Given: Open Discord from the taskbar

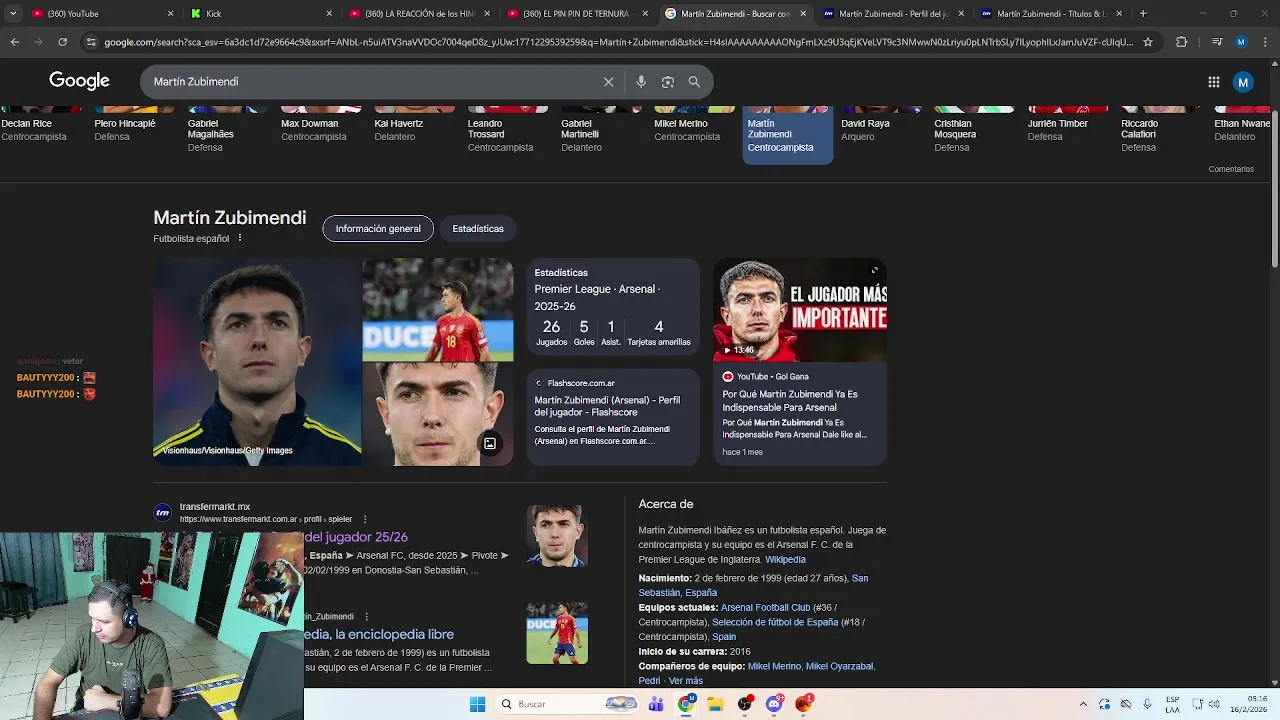Looking at the screenshot, I should pos(774,704).
